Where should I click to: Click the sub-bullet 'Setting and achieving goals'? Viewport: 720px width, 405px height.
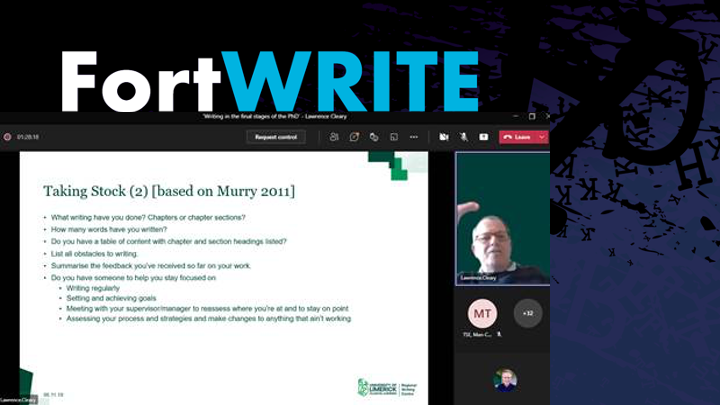(x=111, y=298)
